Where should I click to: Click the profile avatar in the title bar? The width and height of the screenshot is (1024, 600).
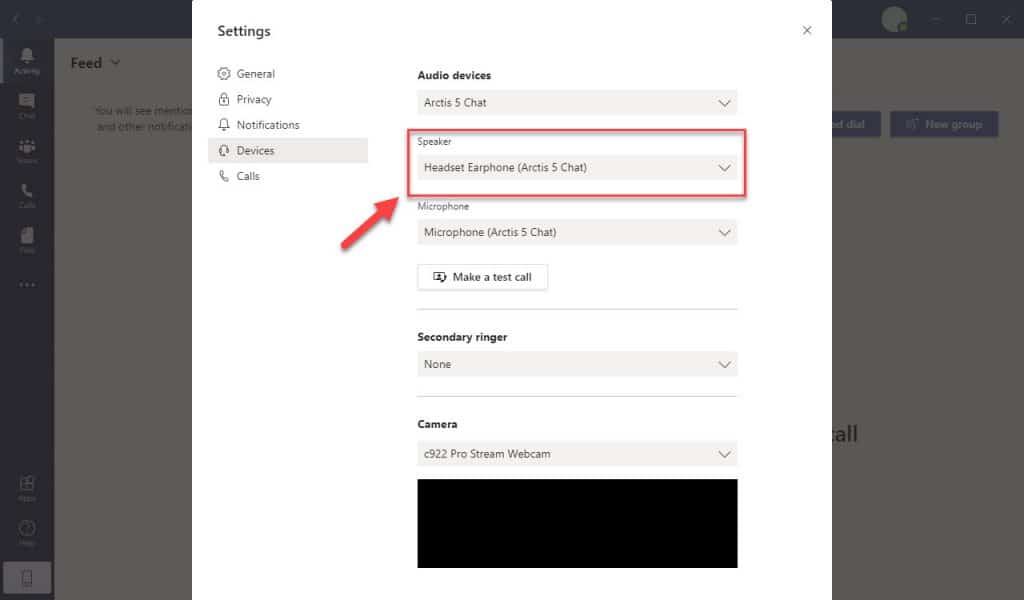[893, 18]
